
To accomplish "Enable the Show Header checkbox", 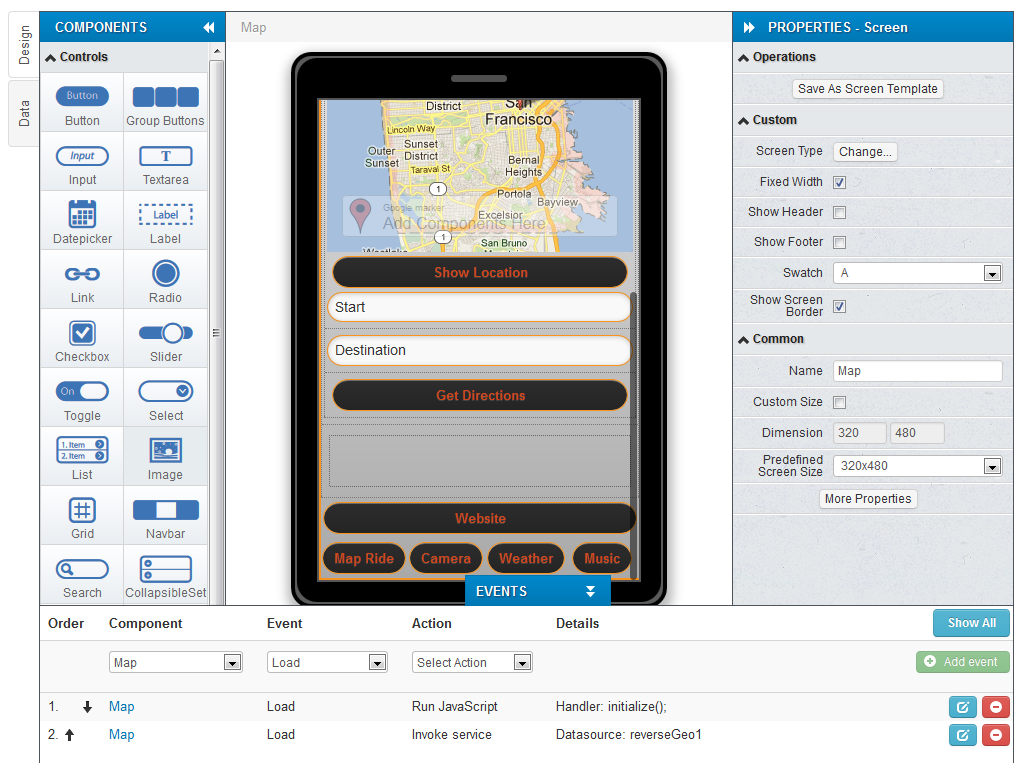I will click(x=840, y=212).
